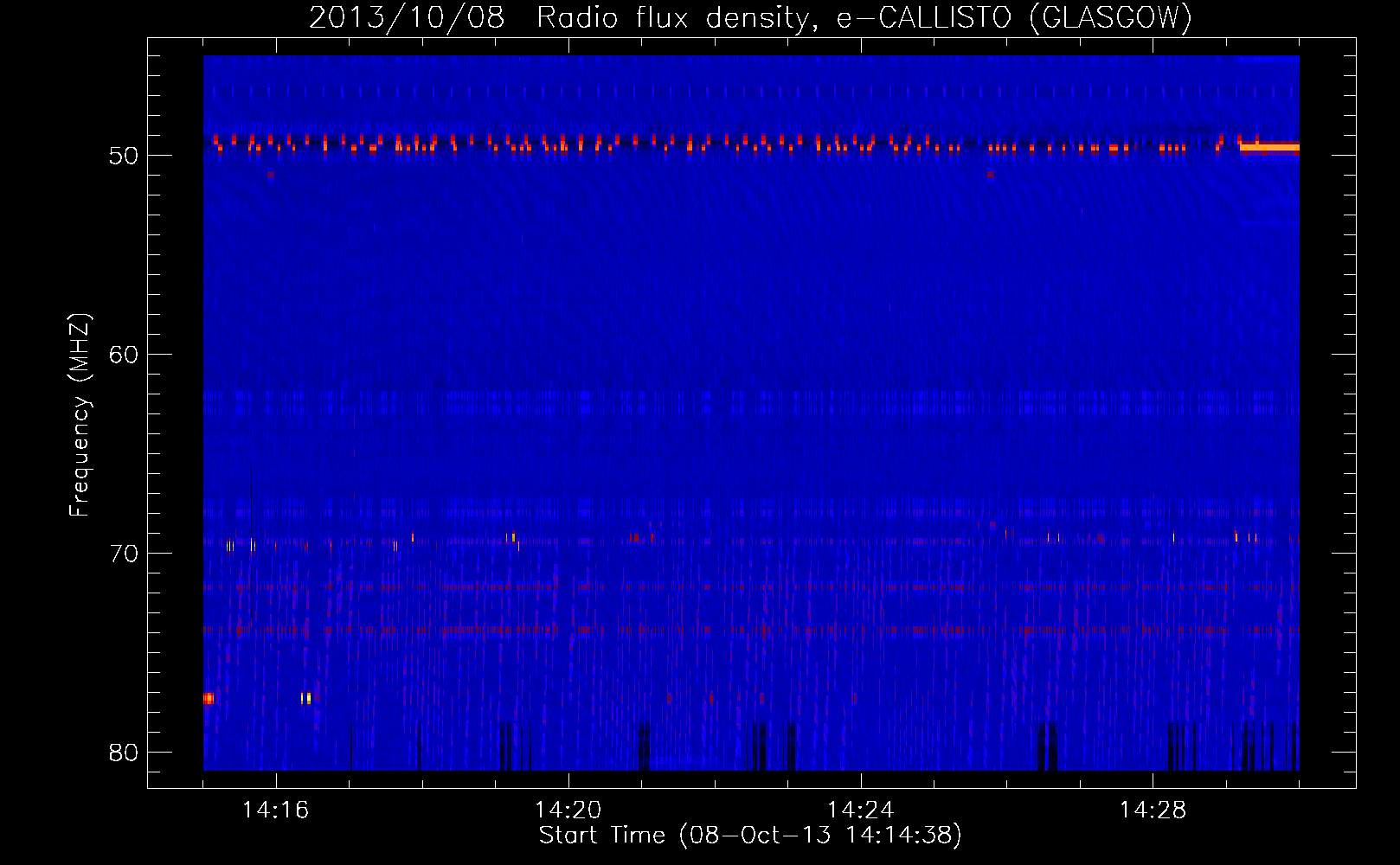This screenshot has height=865, width=1400.
Task: Click the plot title "2013/10/08 Radio flux density, e-CALLISTO (GLASGOW)"
Action: (750, 17)
